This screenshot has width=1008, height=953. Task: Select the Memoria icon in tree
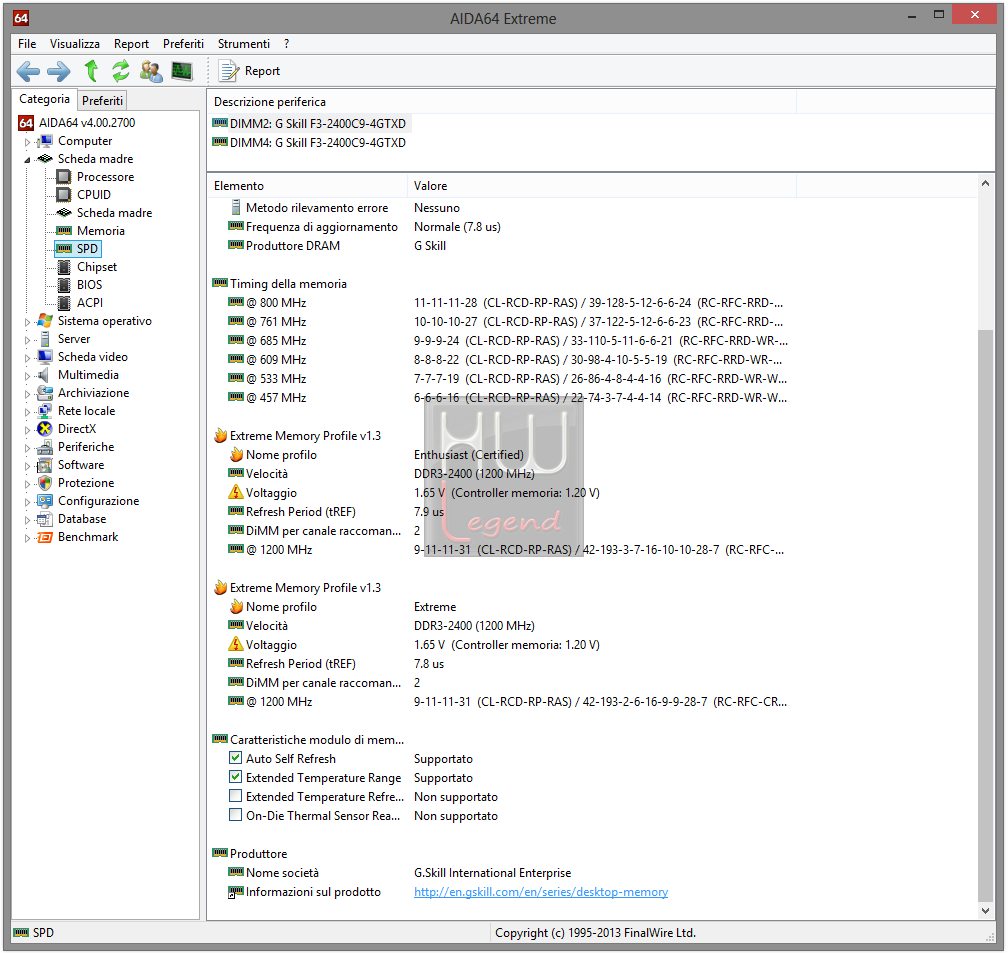coord(64,231)
